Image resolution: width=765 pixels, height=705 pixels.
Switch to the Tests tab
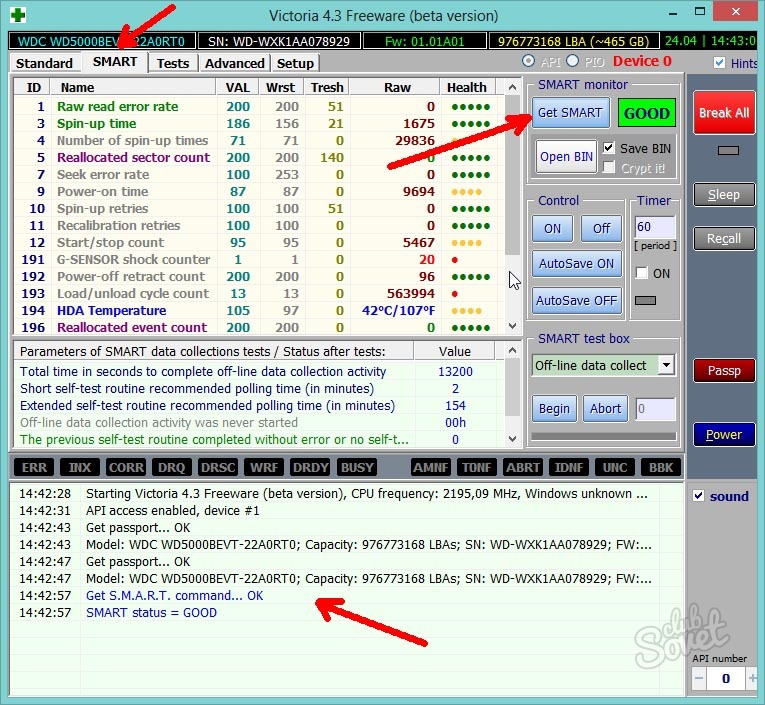[x=173, y=63]
